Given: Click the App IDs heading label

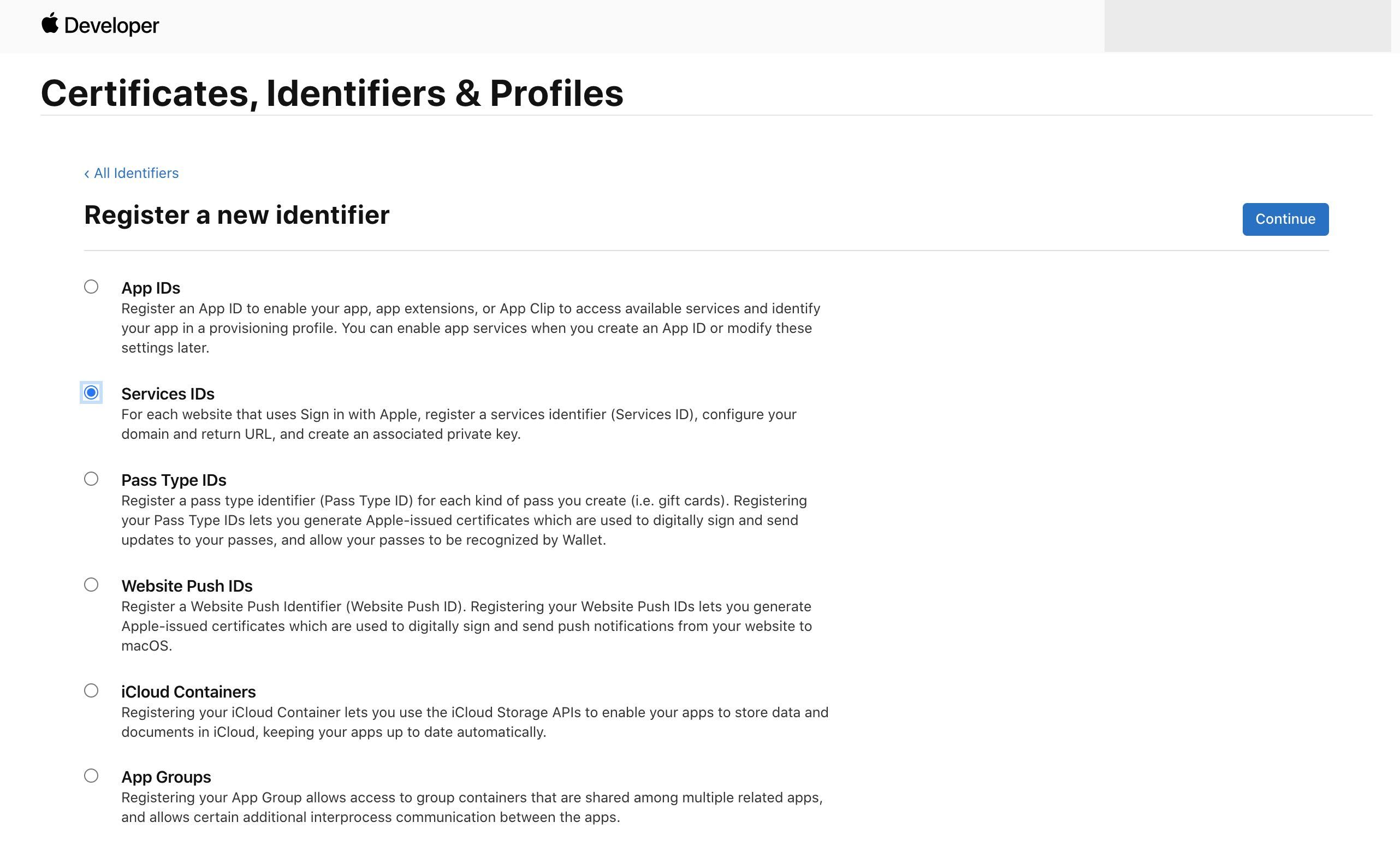Looking at the screenshot, I should [151, 288].
